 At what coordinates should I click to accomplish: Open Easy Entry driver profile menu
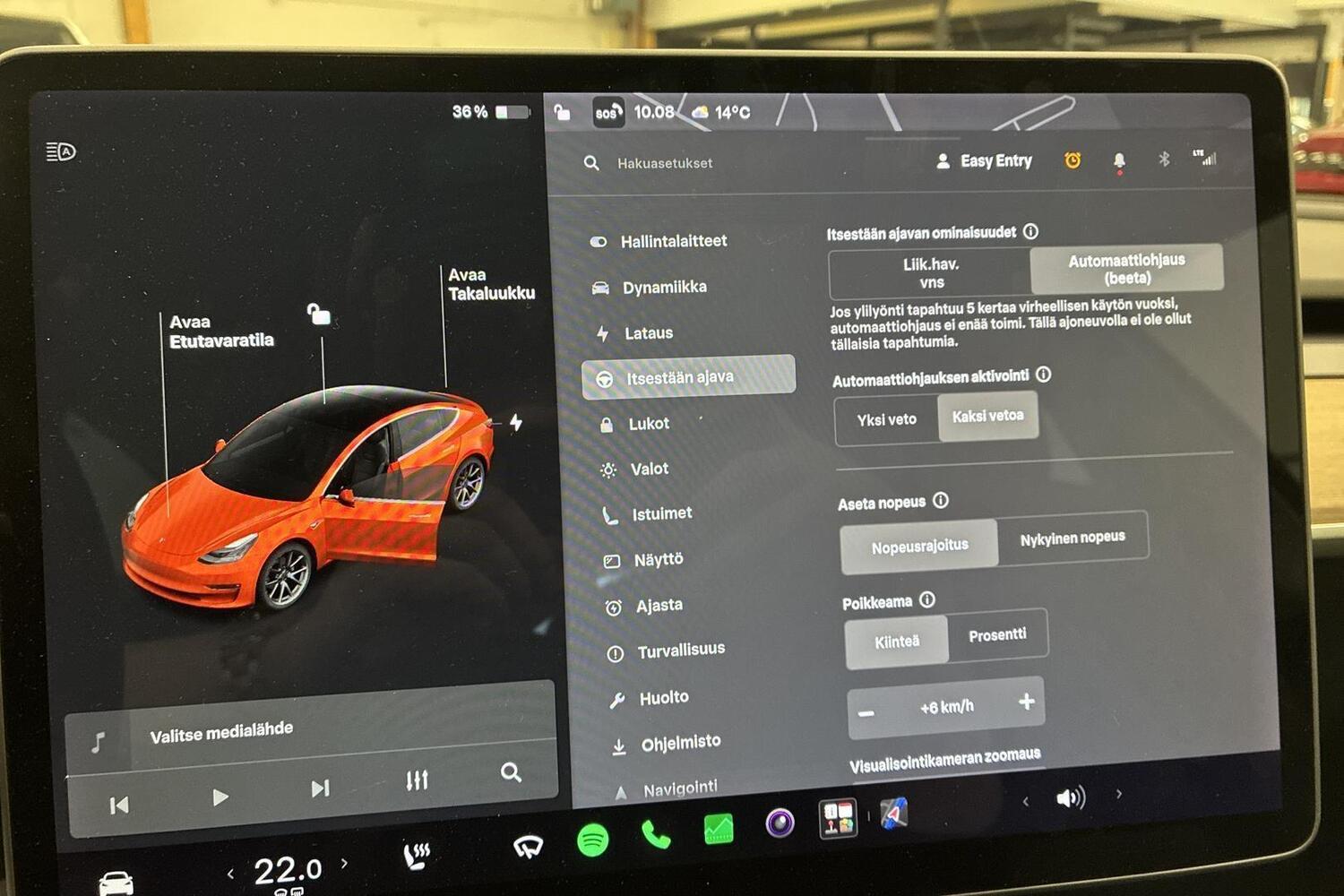tap(984, 161)
